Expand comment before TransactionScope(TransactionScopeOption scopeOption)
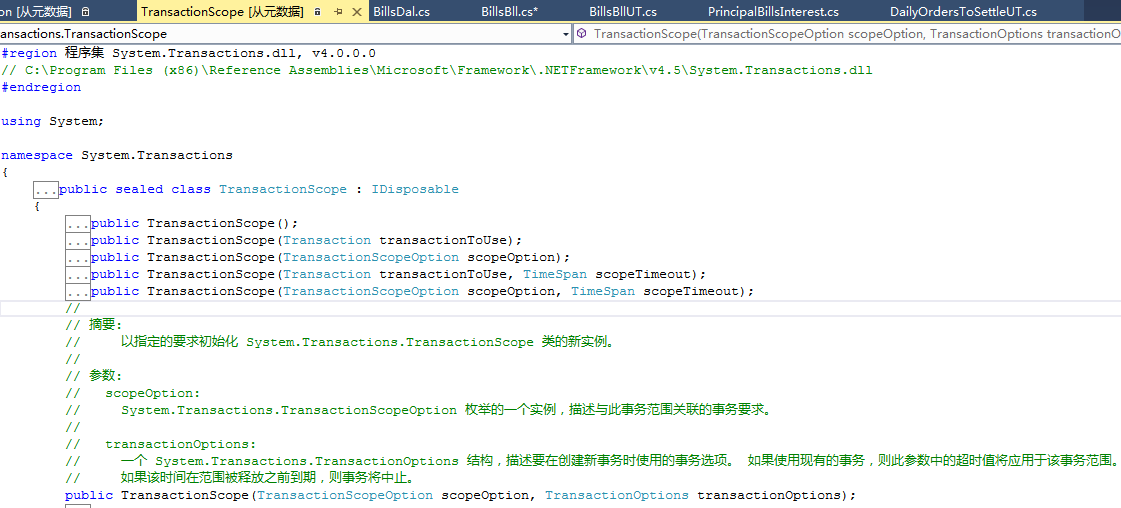1121x508 pixels. pos(78,258)
